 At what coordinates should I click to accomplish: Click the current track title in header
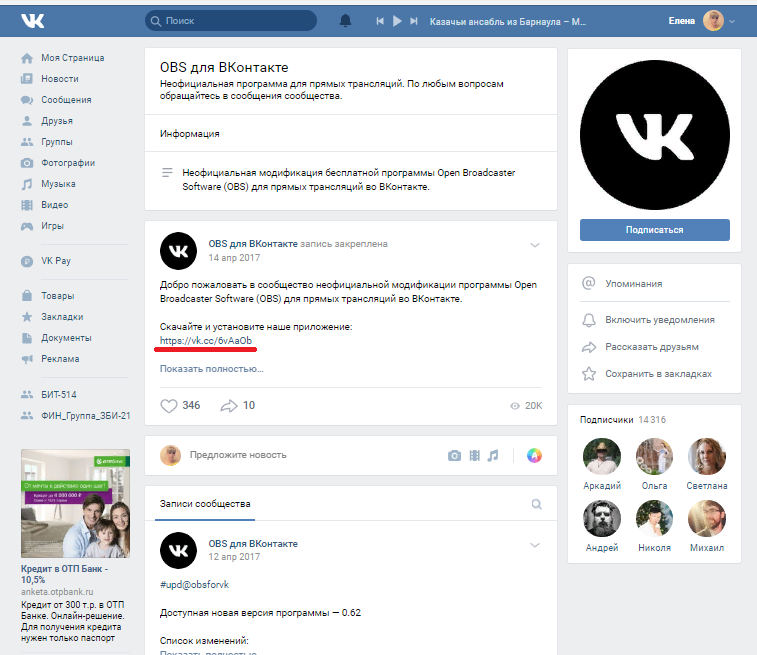[x=508, y=21]
